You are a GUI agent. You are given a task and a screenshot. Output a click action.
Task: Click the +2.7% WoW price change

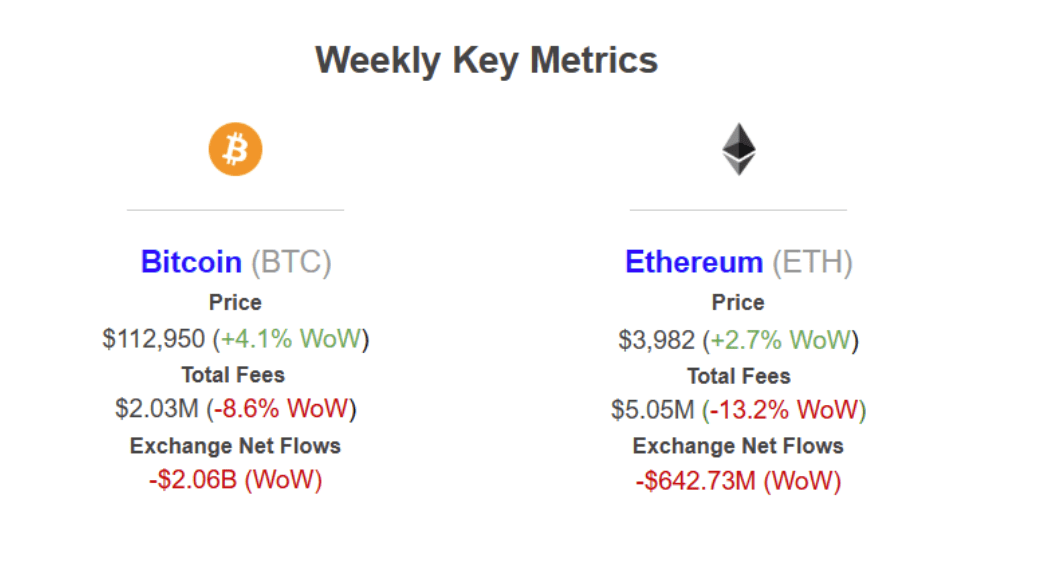coord(781,339)
